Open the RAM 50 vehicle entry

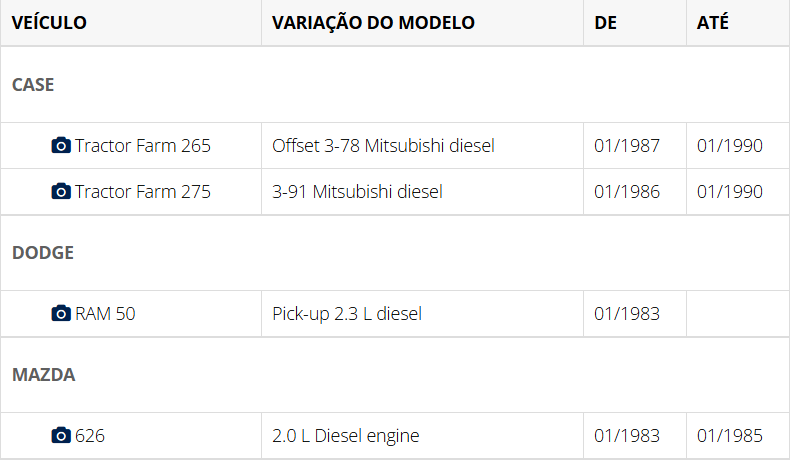click(105, 314)
